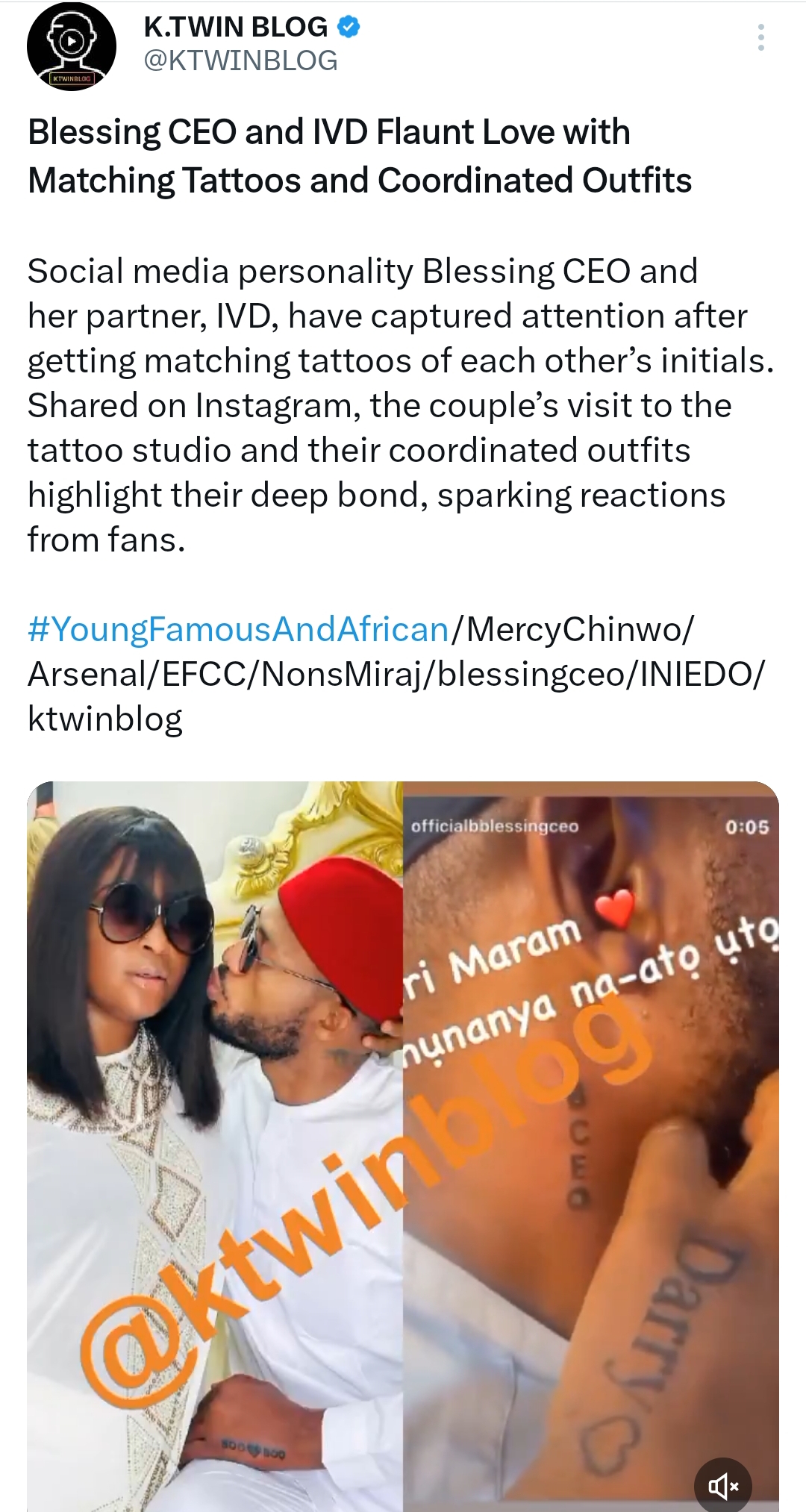Click the 0:05 video time indicator
This screenshot has height=1512, width=806.
click(746, 827)
